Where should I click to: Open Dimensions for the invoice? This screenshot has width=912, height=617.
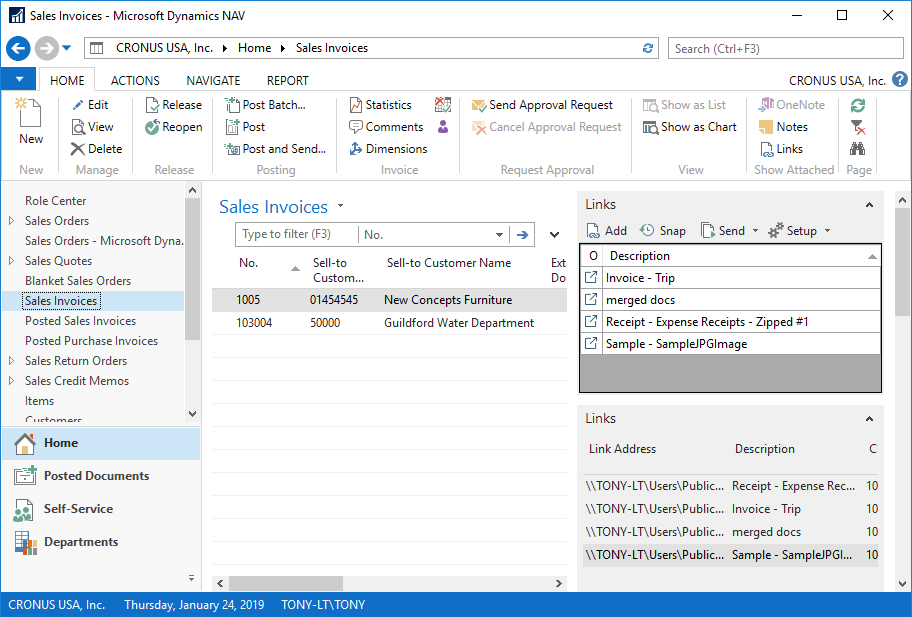point(357,149)
